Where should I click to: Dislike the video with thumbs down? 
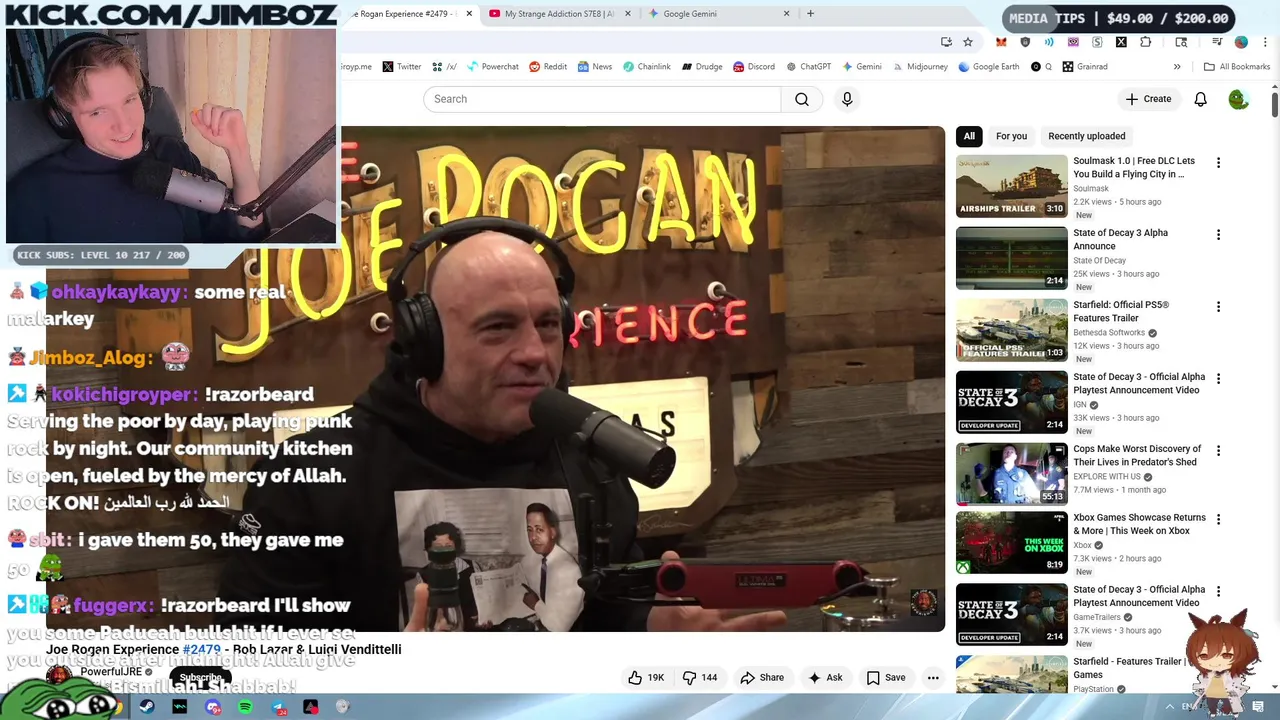point(700,677)
